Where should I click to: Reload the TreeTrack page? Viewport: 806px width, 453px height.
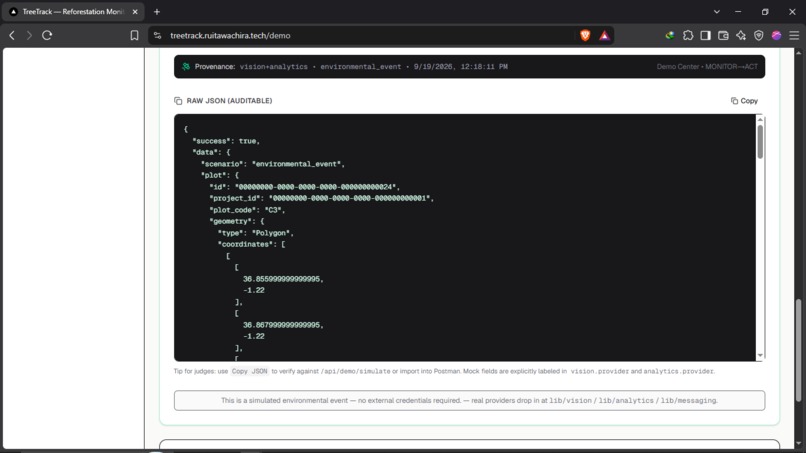tap(47, 35)
